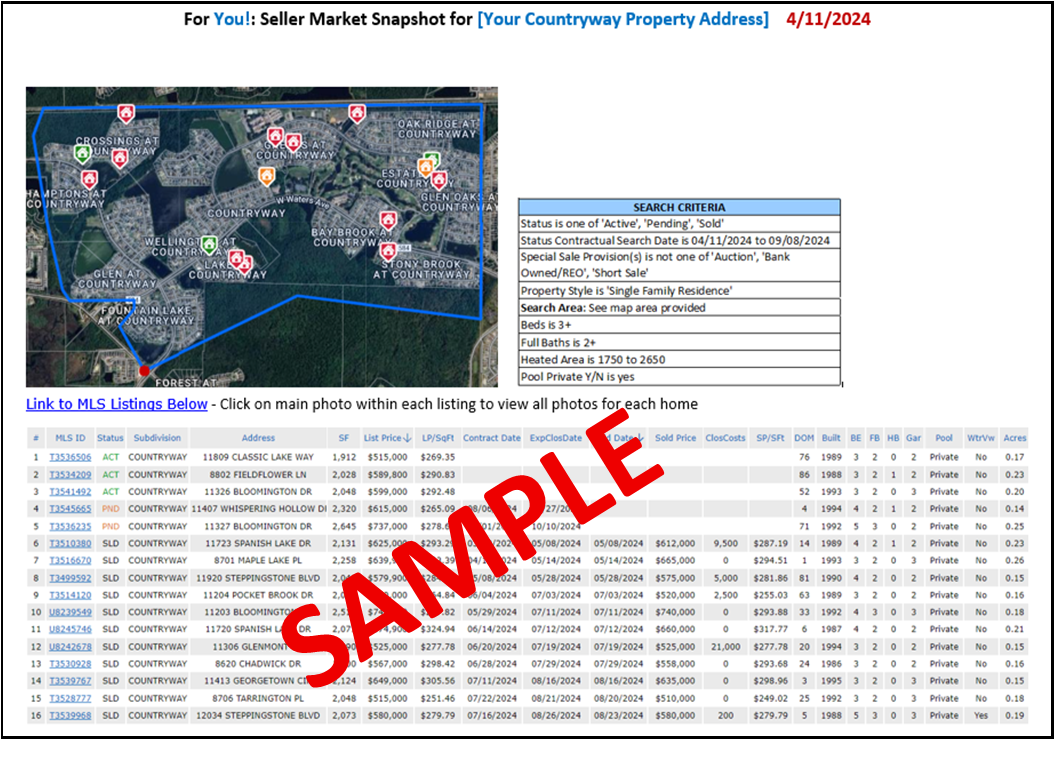Open MLS listing T3539767
Viewport: 1054px width, 768px height.
click(x=70, y=681)
